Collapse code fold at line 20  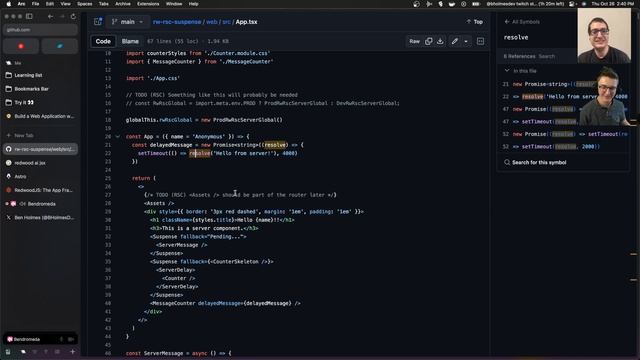(118, 137)
